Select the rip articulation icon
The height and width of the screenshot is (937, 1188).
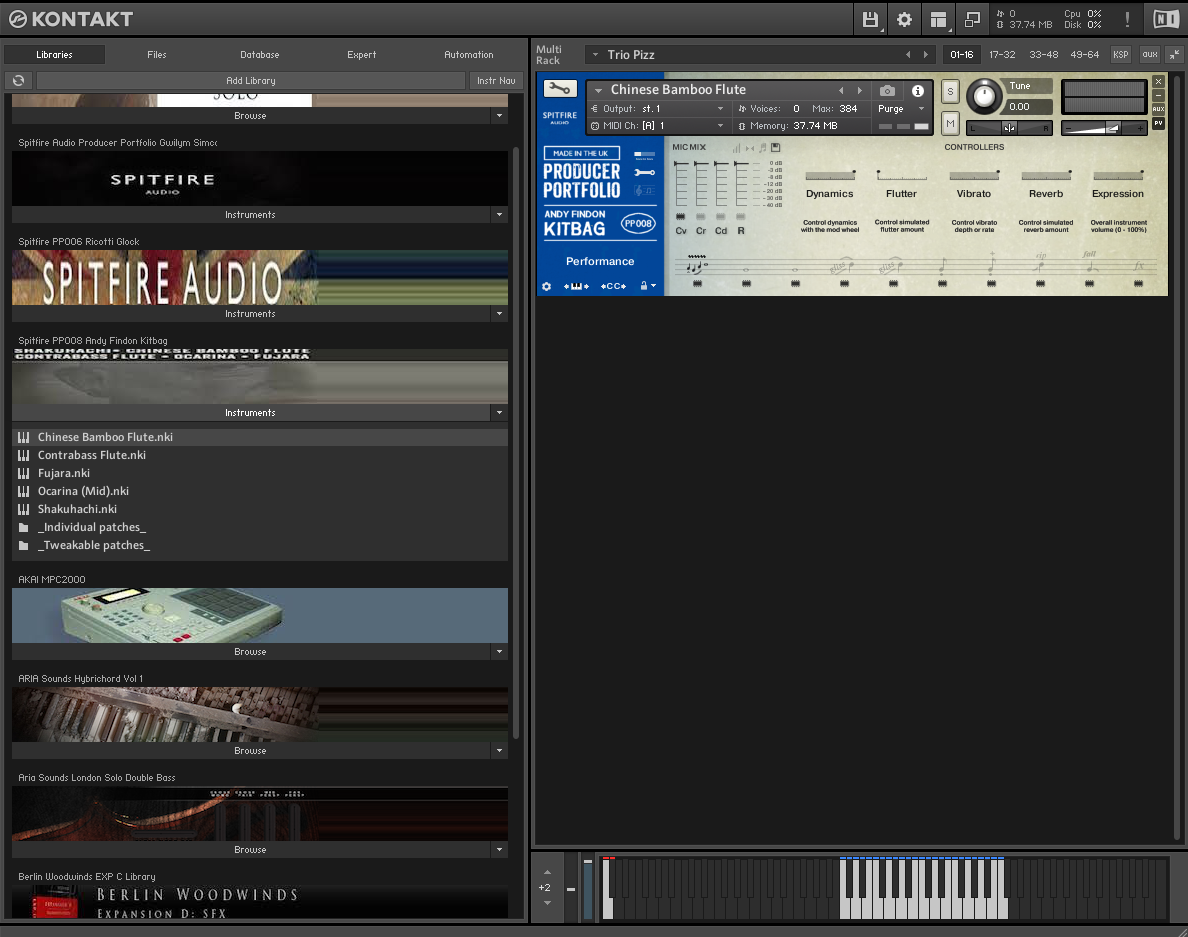point(1040,264)
